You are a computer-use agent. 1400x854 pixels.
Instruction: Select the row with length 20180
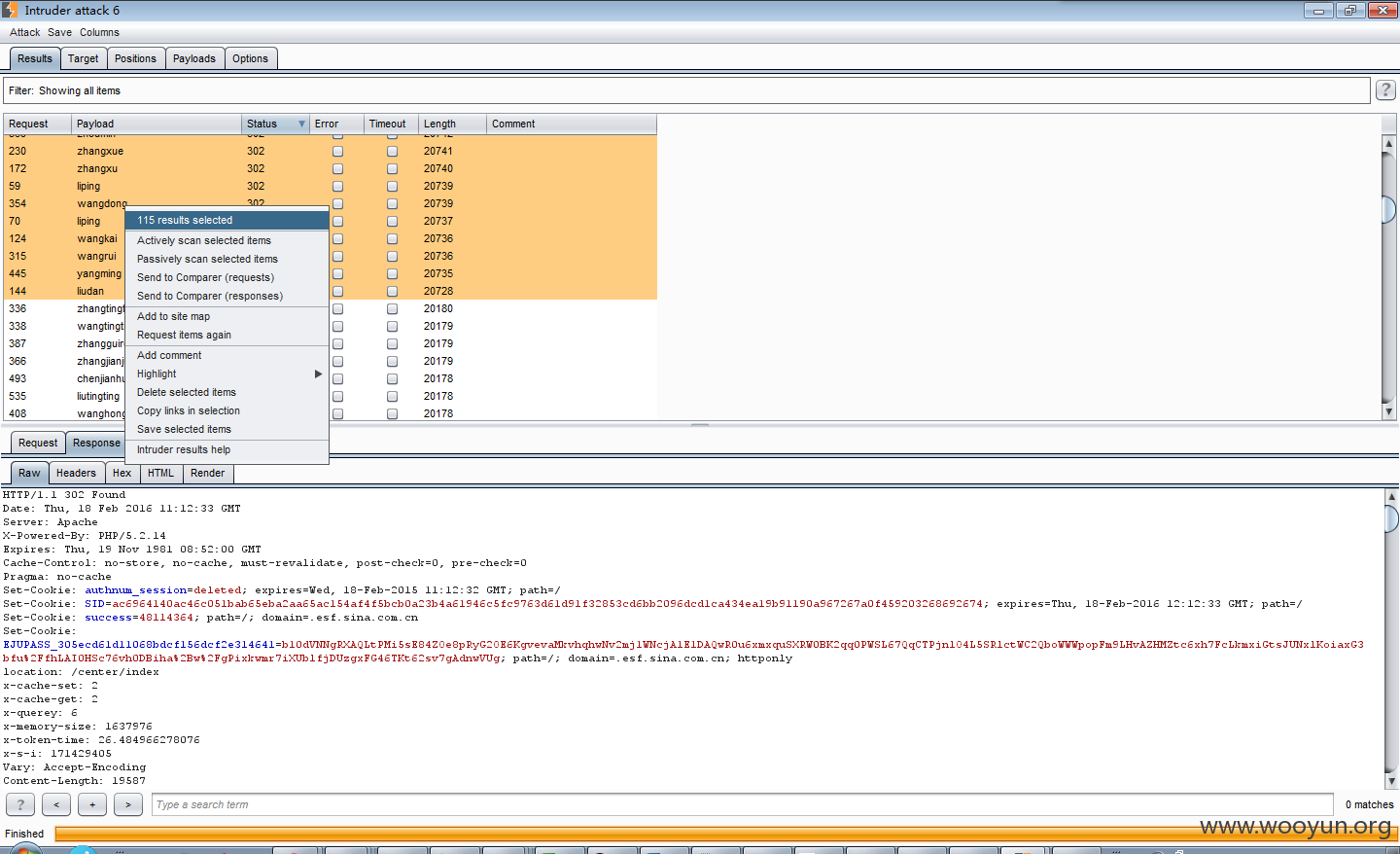click(x=331, y=308)
